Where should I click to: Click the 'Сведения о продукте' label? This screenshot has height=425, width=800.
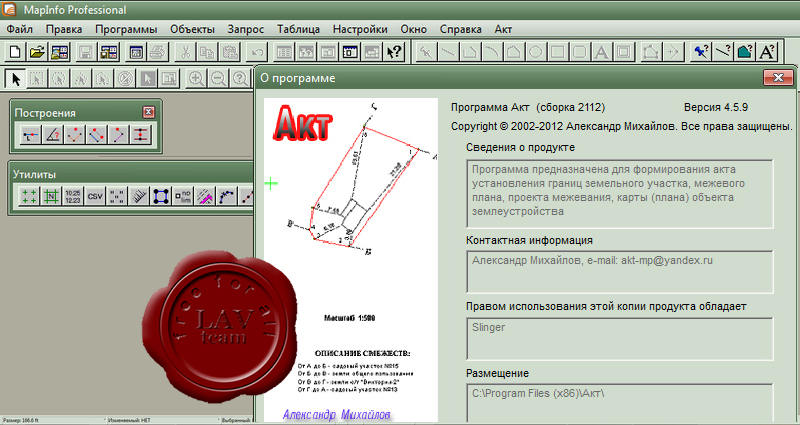coord(520,147)
